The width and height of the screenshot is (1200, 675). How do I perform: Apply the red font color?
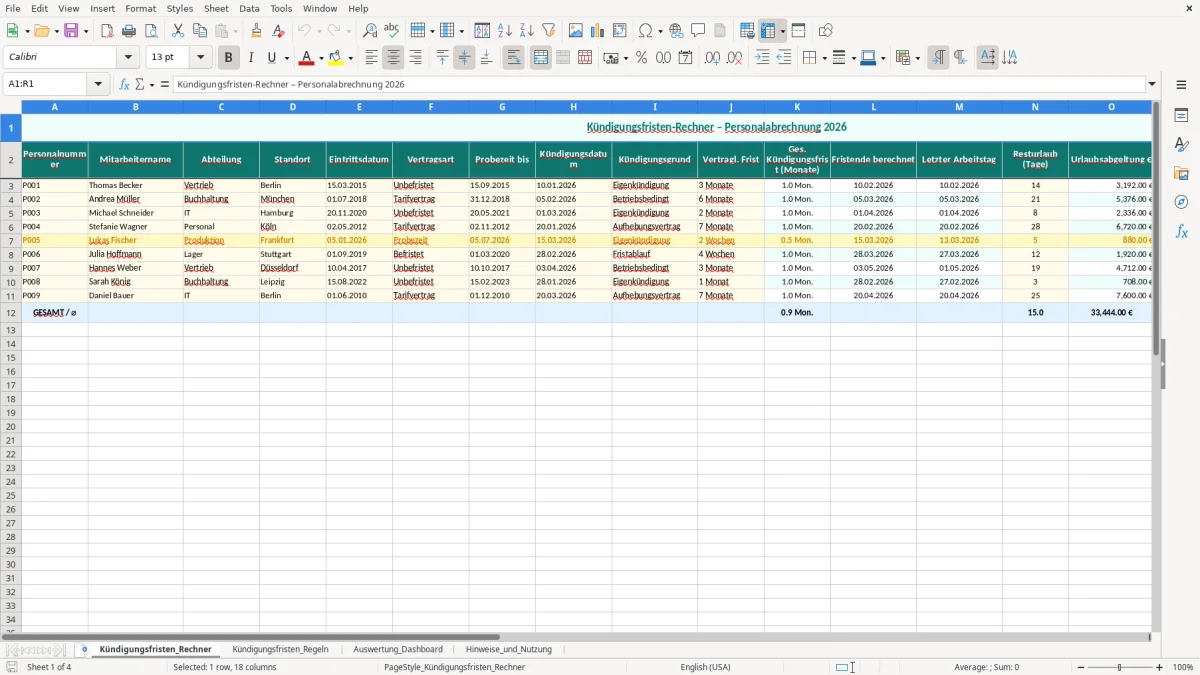click(x=307, y=58)
